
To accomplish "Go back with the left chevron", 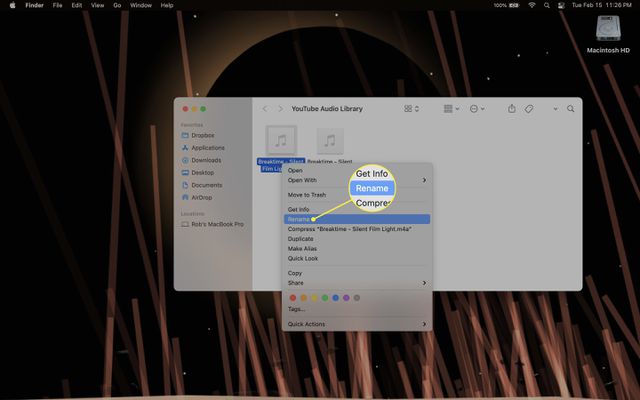I will [265, 108].
